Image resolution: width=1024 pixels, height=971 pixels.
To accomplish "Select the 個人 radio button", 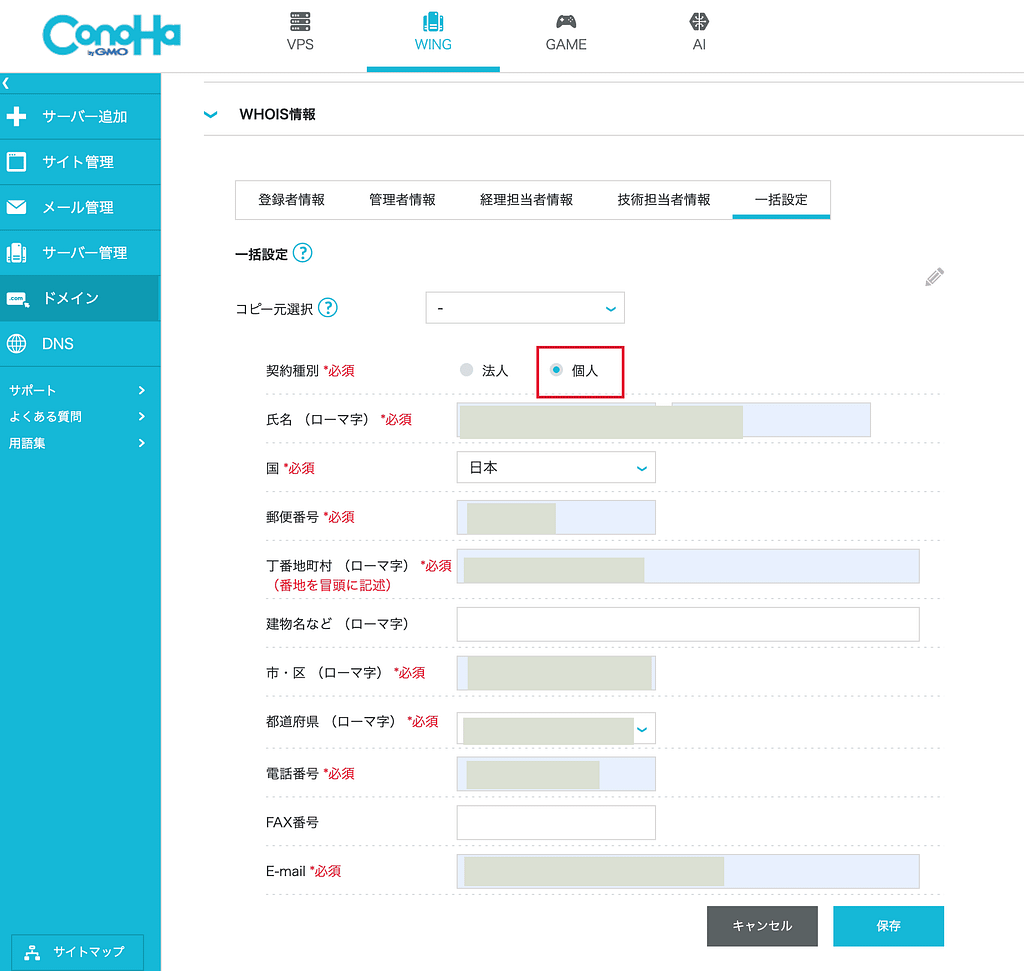I will (556, 369).
